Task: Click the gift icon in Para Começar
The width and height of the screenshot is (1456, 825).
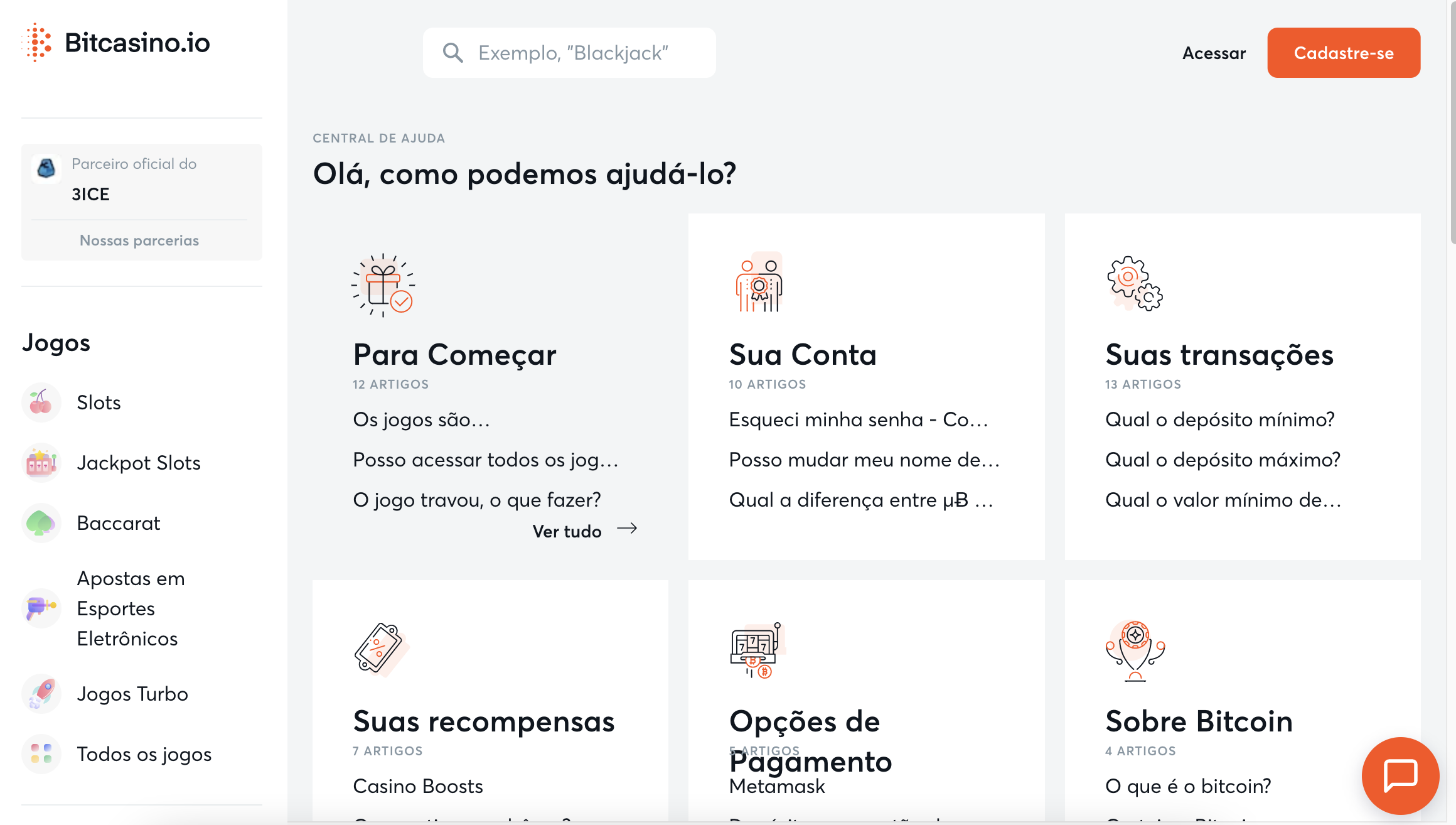Action: click(x=383, y=285)
